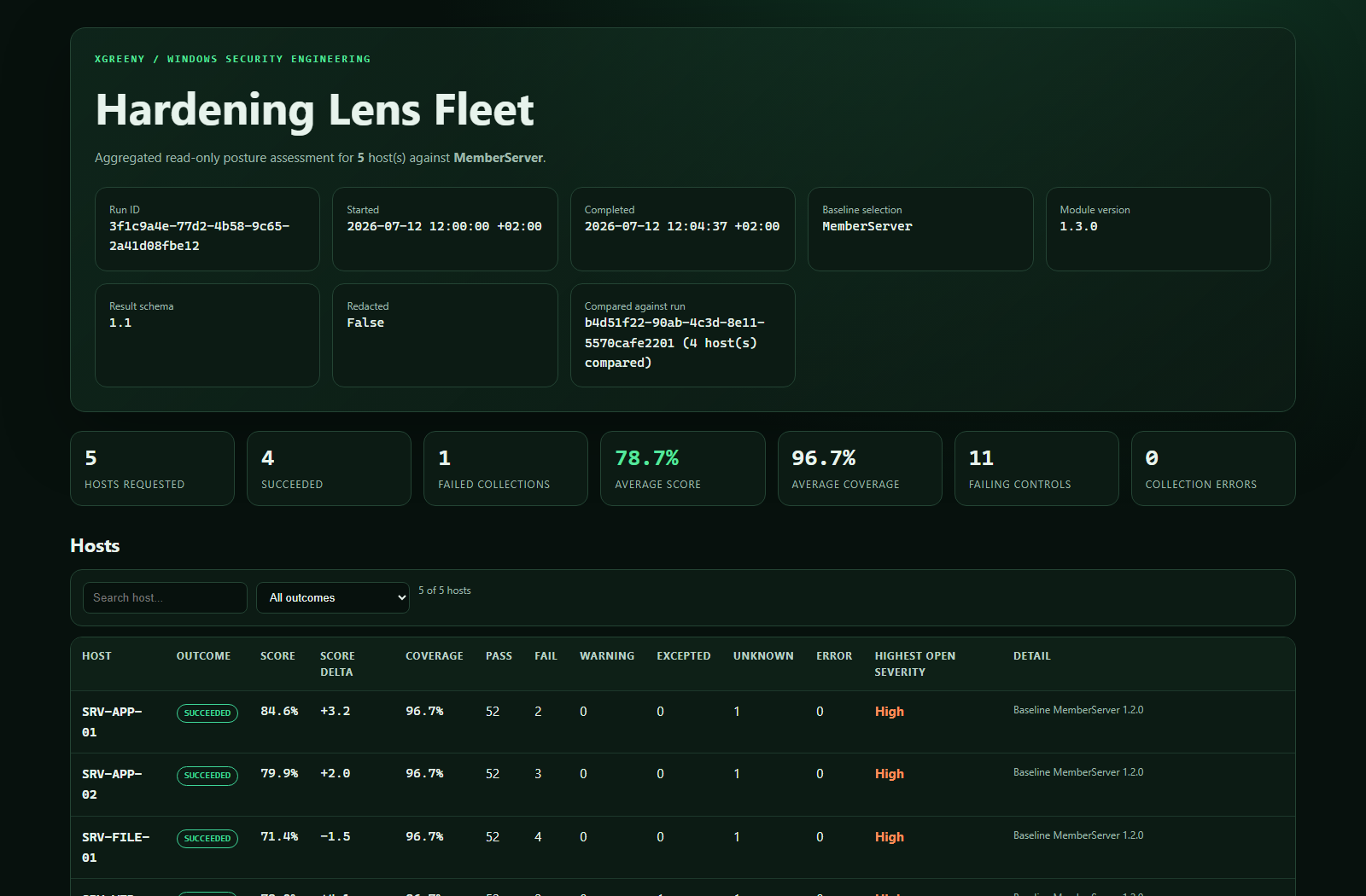Image resolution: width=1366 pixels, height=896 pixels.
Task: Click the 79.9% score value
Action: [x=279, y=773]
